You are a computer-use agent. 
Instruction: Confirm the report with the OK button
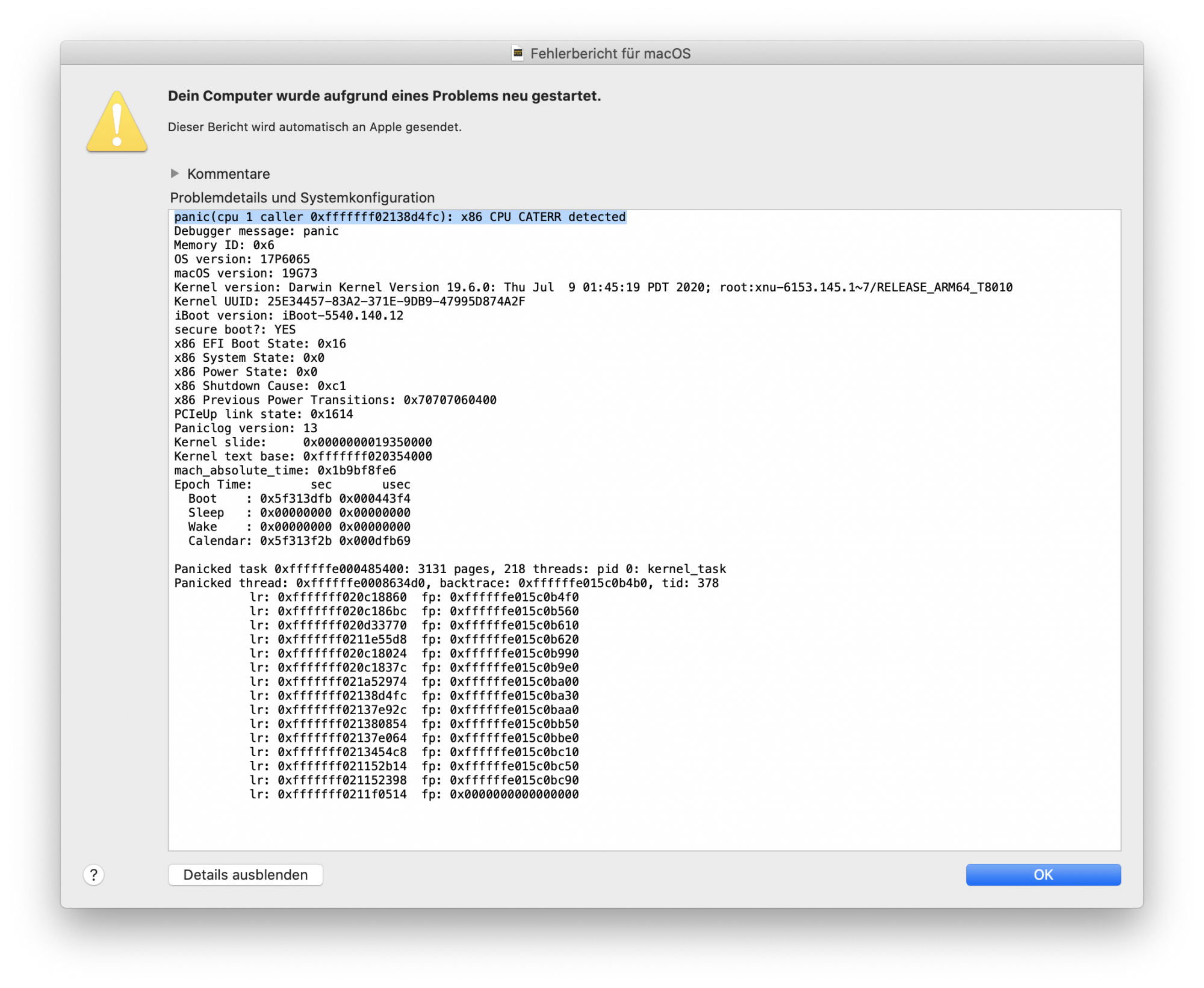pyautogui.click(x=1043, y=874)
